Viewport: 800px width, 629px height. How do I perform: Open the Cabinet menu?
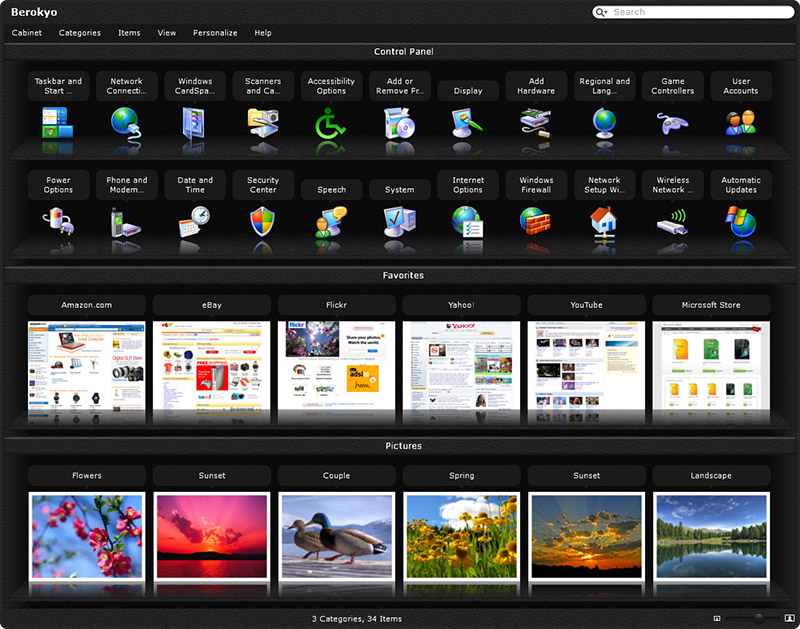point(27,33)
